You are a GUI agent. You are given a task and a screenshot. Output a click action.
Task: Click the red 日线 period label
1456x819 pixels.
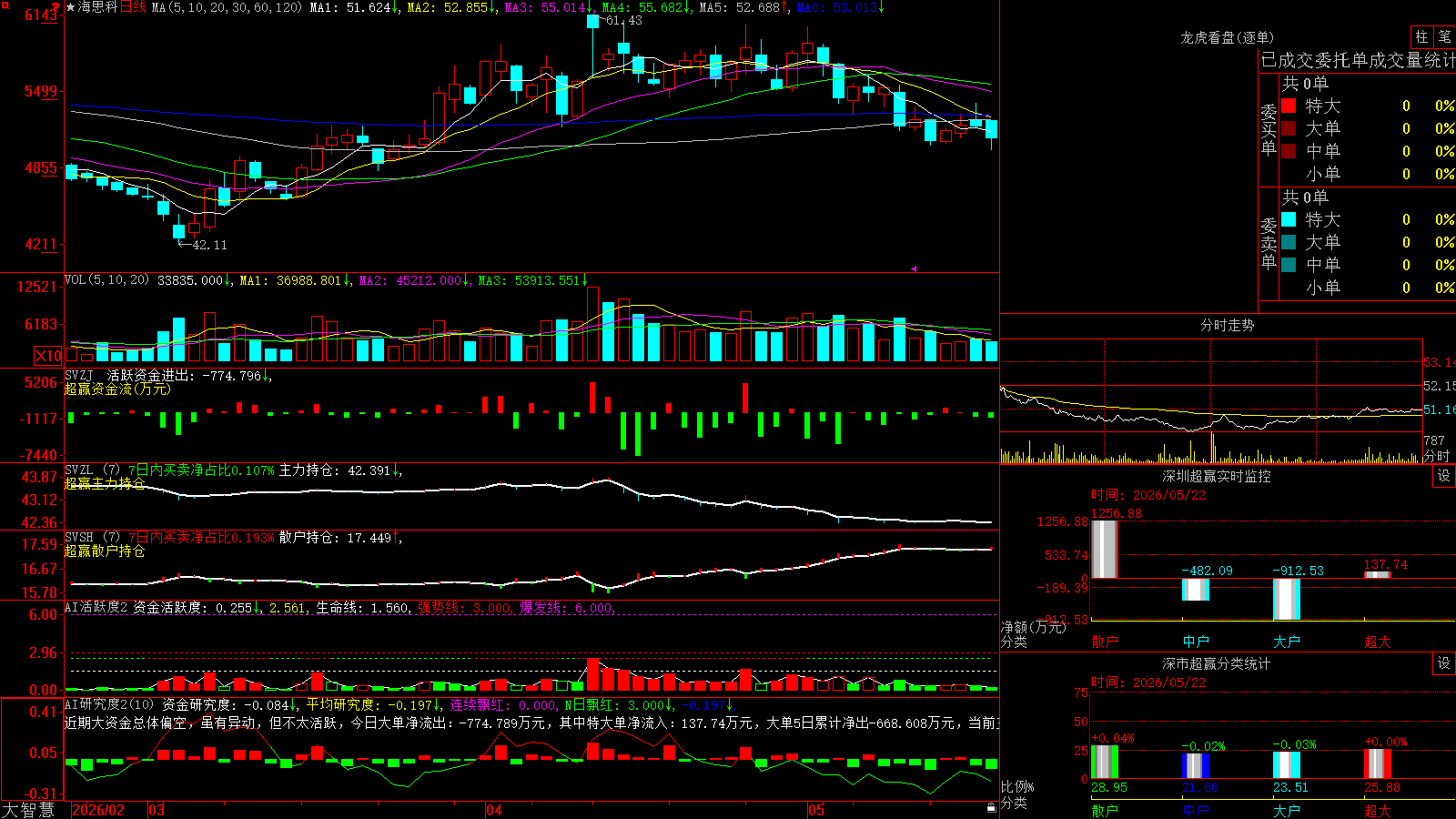tap(133, 7)
